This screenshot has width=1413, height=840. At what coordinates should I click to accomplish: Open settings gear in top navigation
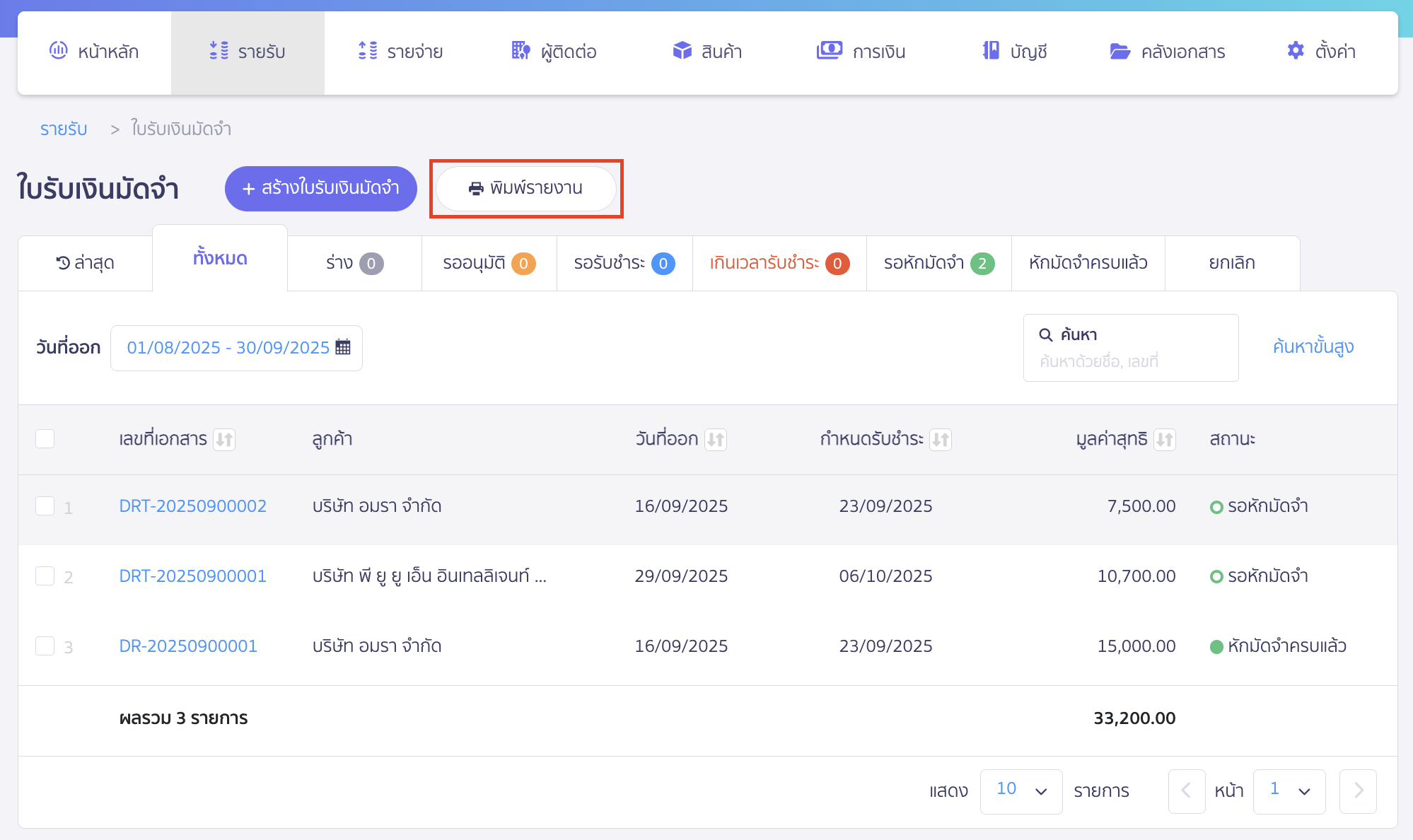(1296, 51)
